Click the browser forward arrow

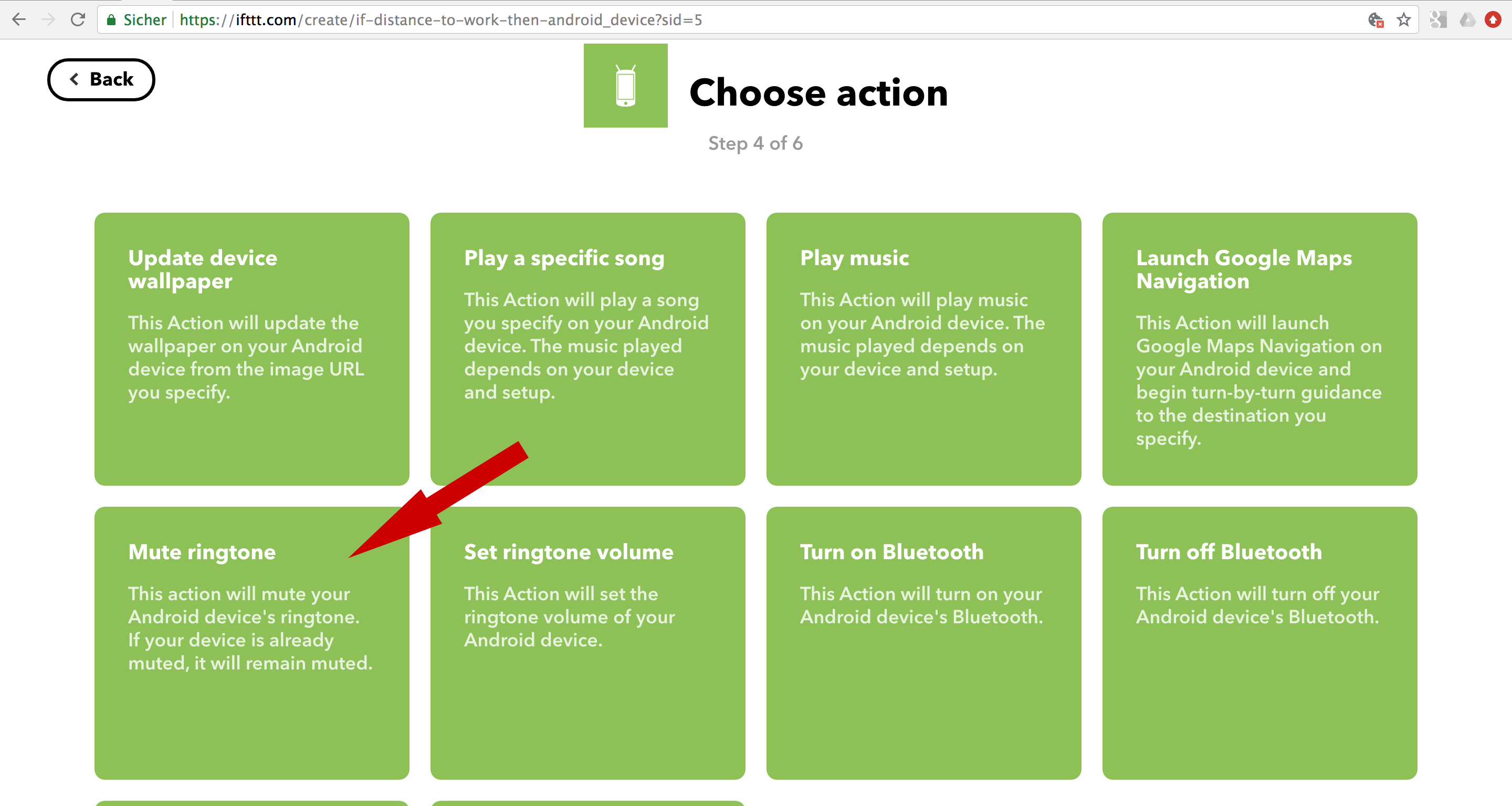pyautogui.click(x=49, y=19)
